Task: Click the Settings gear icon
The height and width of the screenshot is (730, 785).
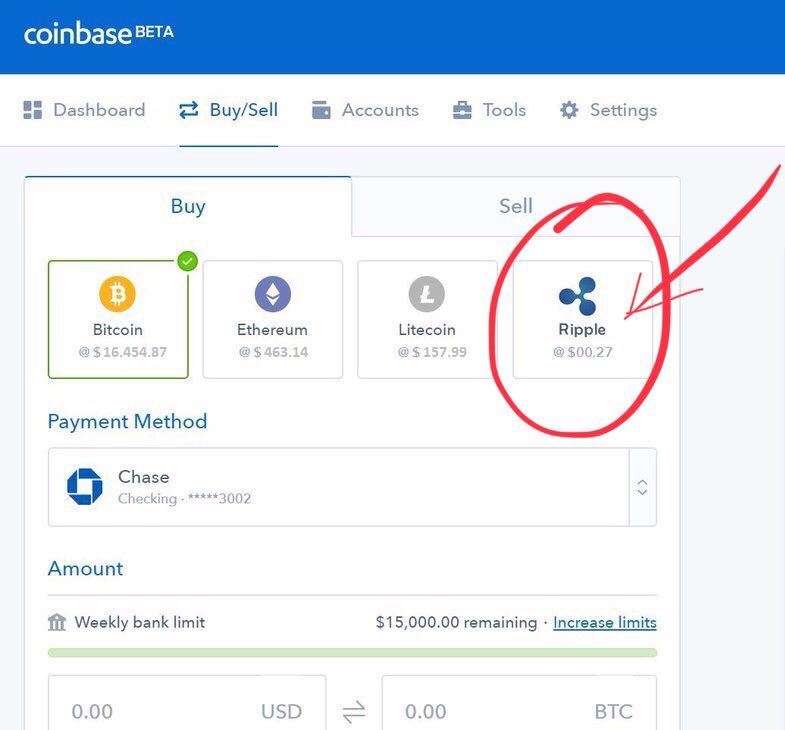Action: click(569, 110)
